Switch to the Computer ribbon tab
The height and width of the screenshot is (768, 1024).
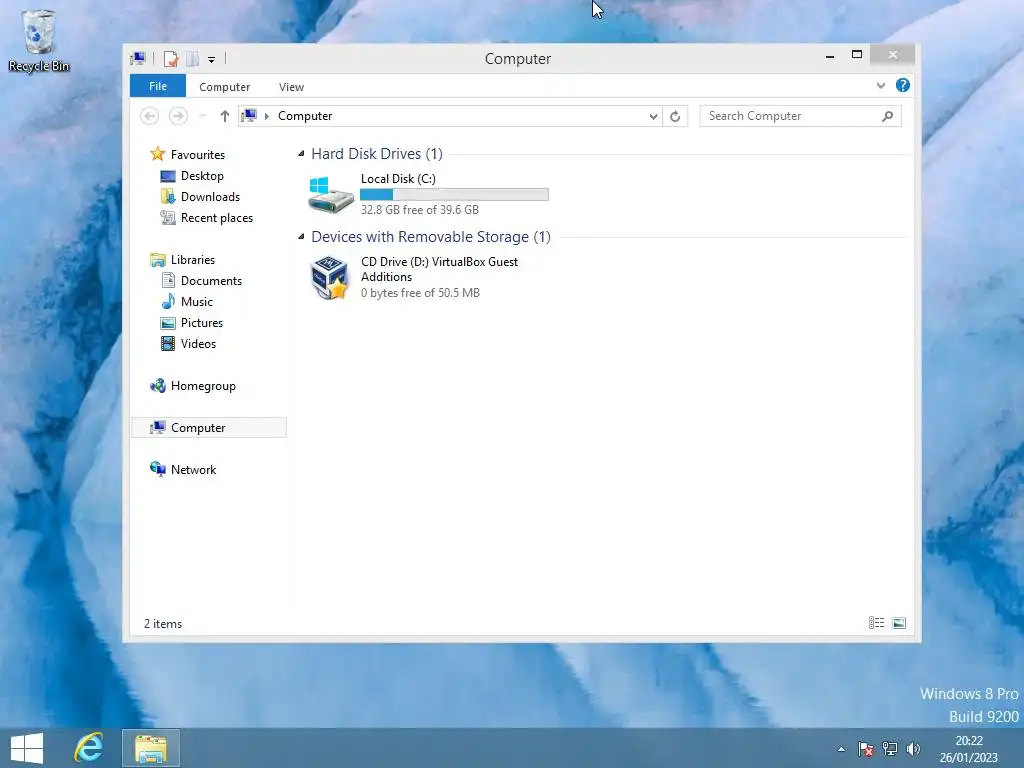pos(225,87)
